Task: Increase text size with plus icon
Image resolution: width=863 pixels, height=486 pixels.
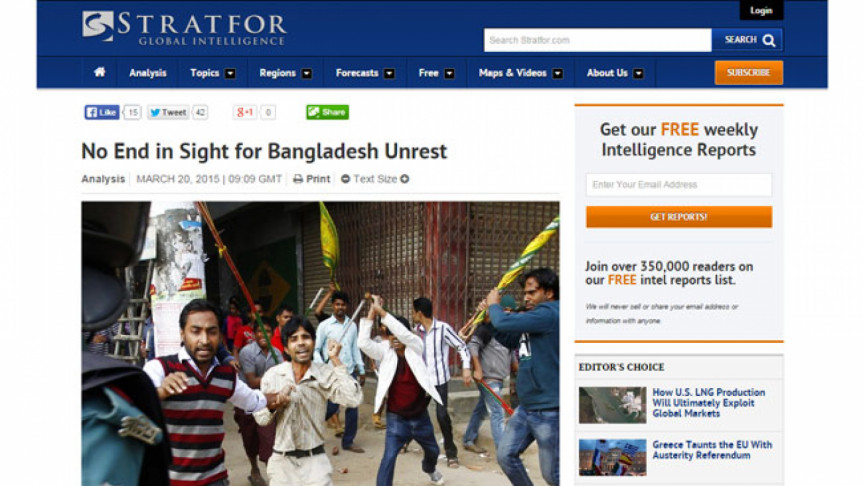Action: pyautogui.click(x=405, y=179)
